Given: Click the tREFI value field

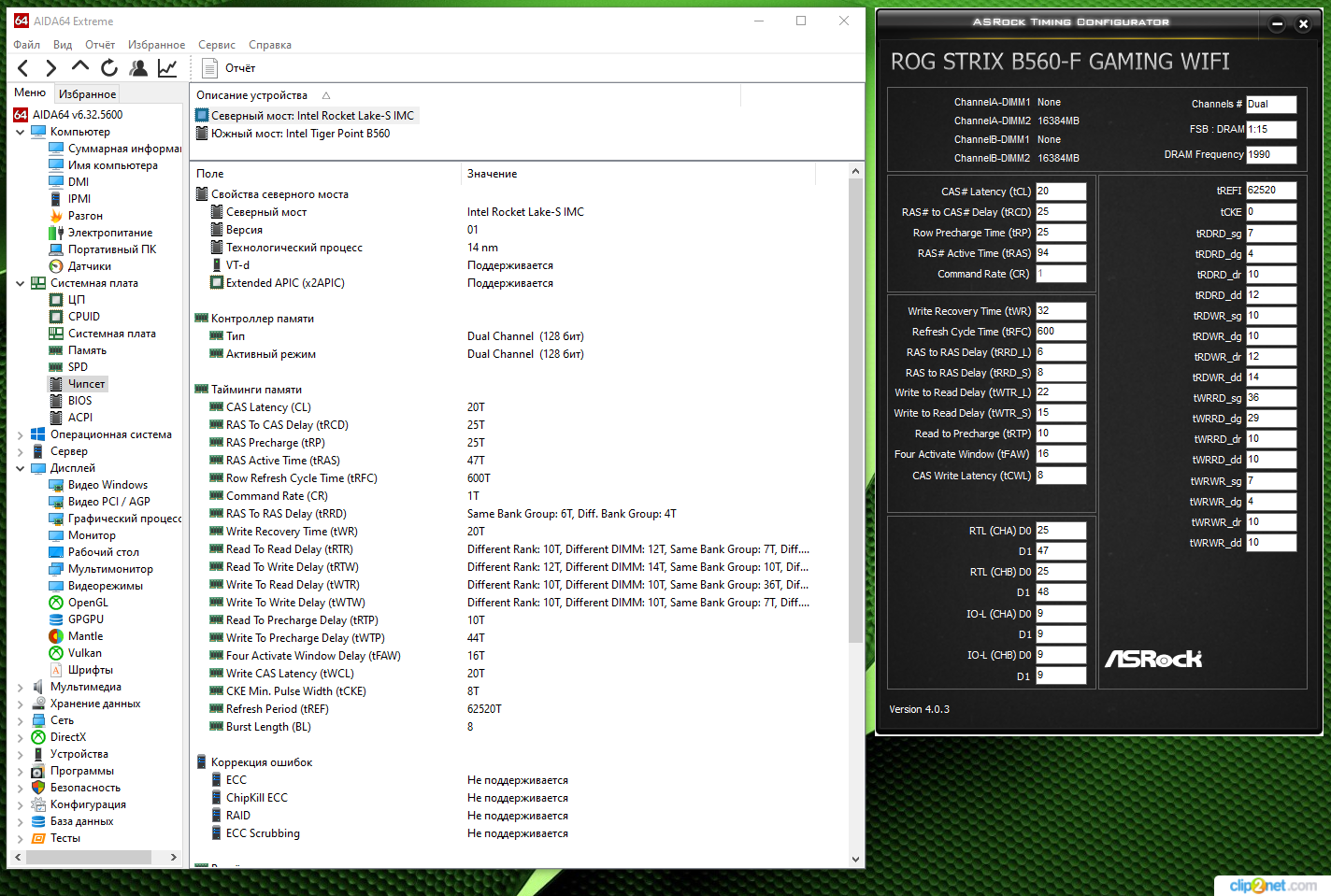Looking at the screenshot, I should click(x=1271, y=191).
